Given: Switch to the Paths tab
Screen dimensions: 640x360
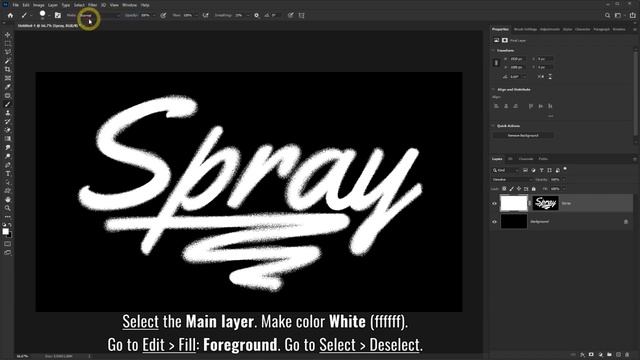Looking at the screenshot, I should point(543,159).
